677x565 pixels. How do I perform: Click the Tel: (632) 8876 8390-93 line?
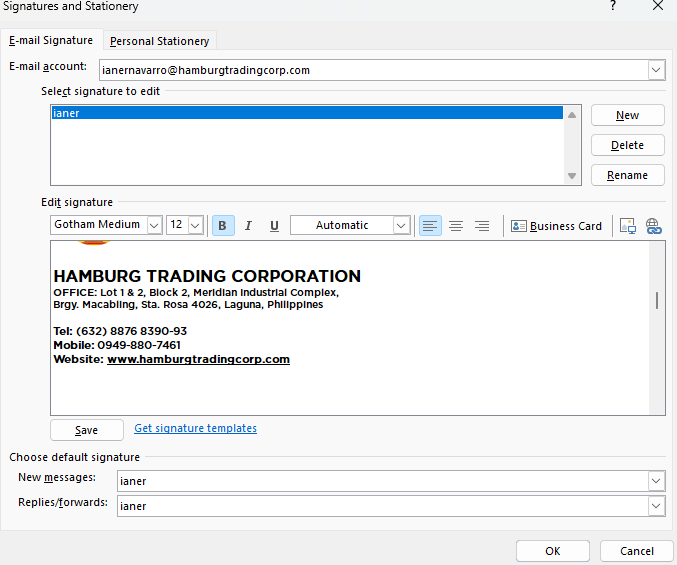pos(120,331)
